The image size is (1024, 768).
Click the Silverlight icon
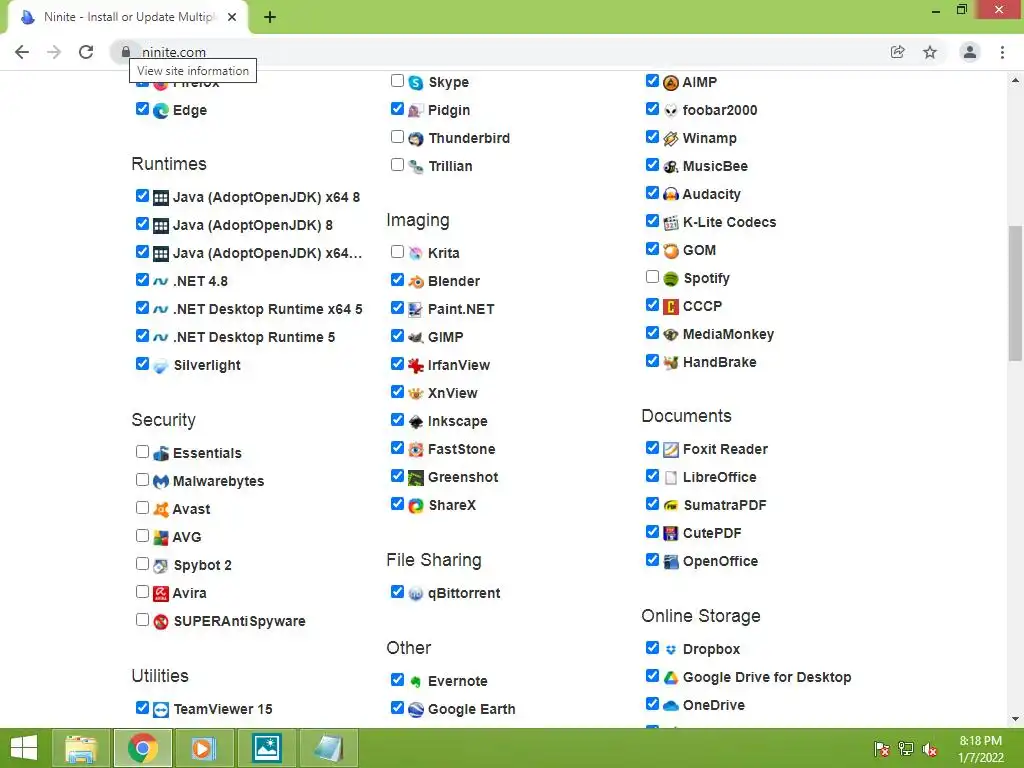[x=161, y=366]
